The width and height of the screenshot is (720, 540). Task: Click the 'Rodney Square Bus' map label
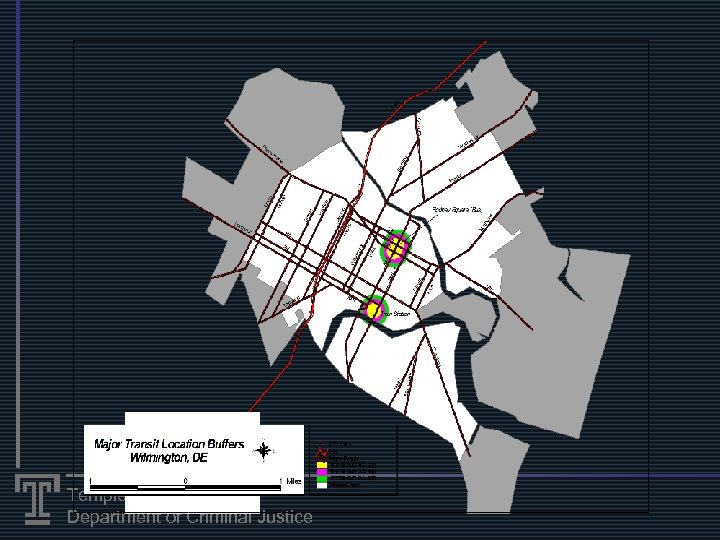coord(456,210)
